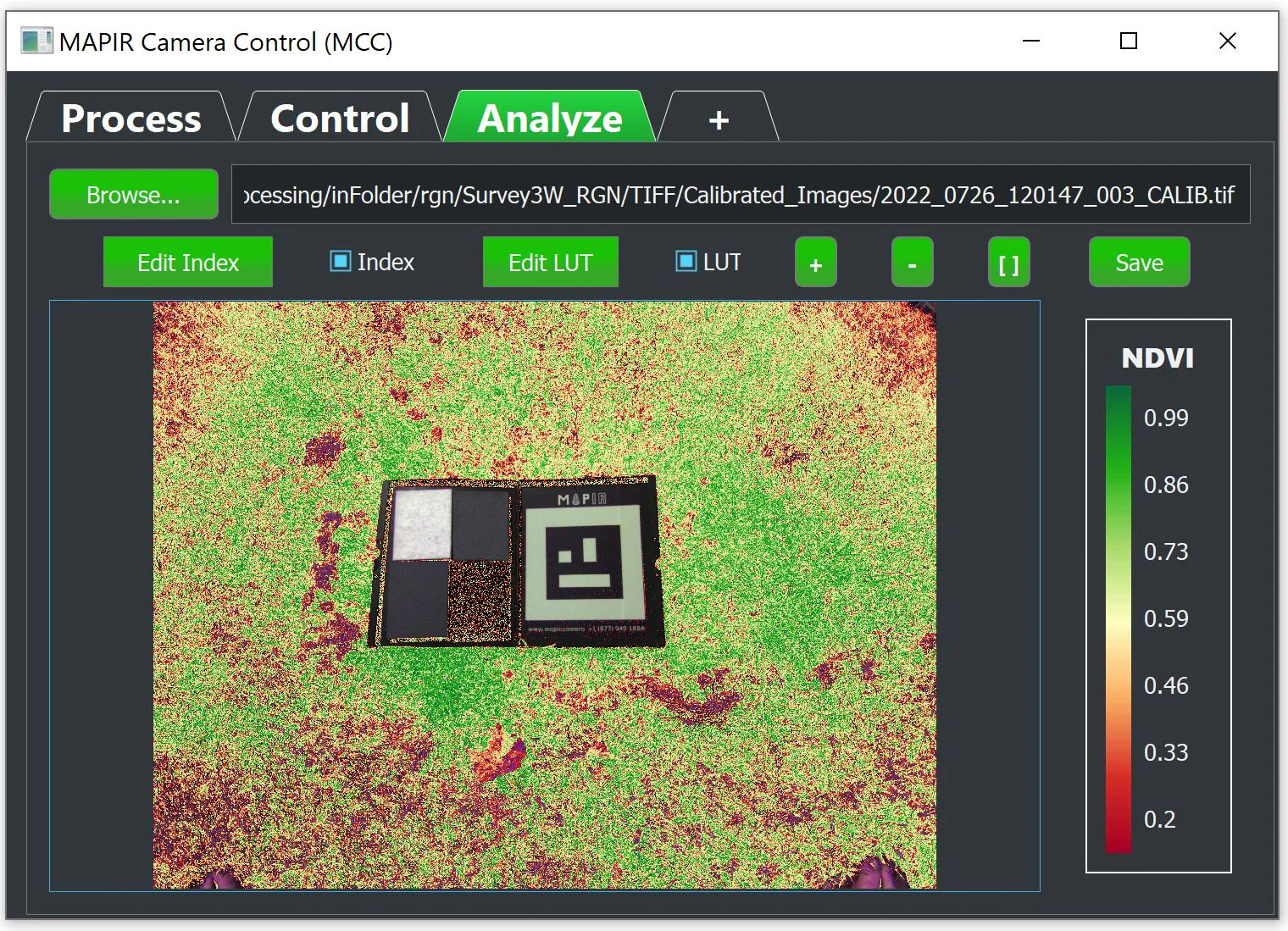This screenshot has height=931, width=1288.
Task: Click the image file path field
Action: [x=740, y=195]
